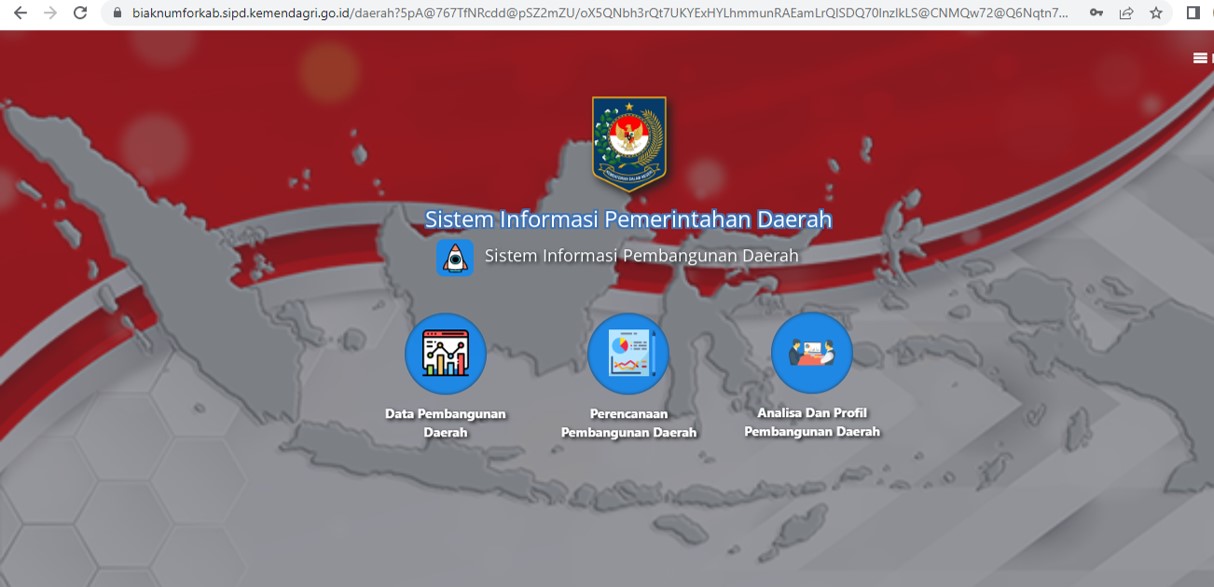Screen dimensions: 1214x587
Task: Open the "Perencanaan Pembangunan Daerah" text link
Action: point(628,423)
